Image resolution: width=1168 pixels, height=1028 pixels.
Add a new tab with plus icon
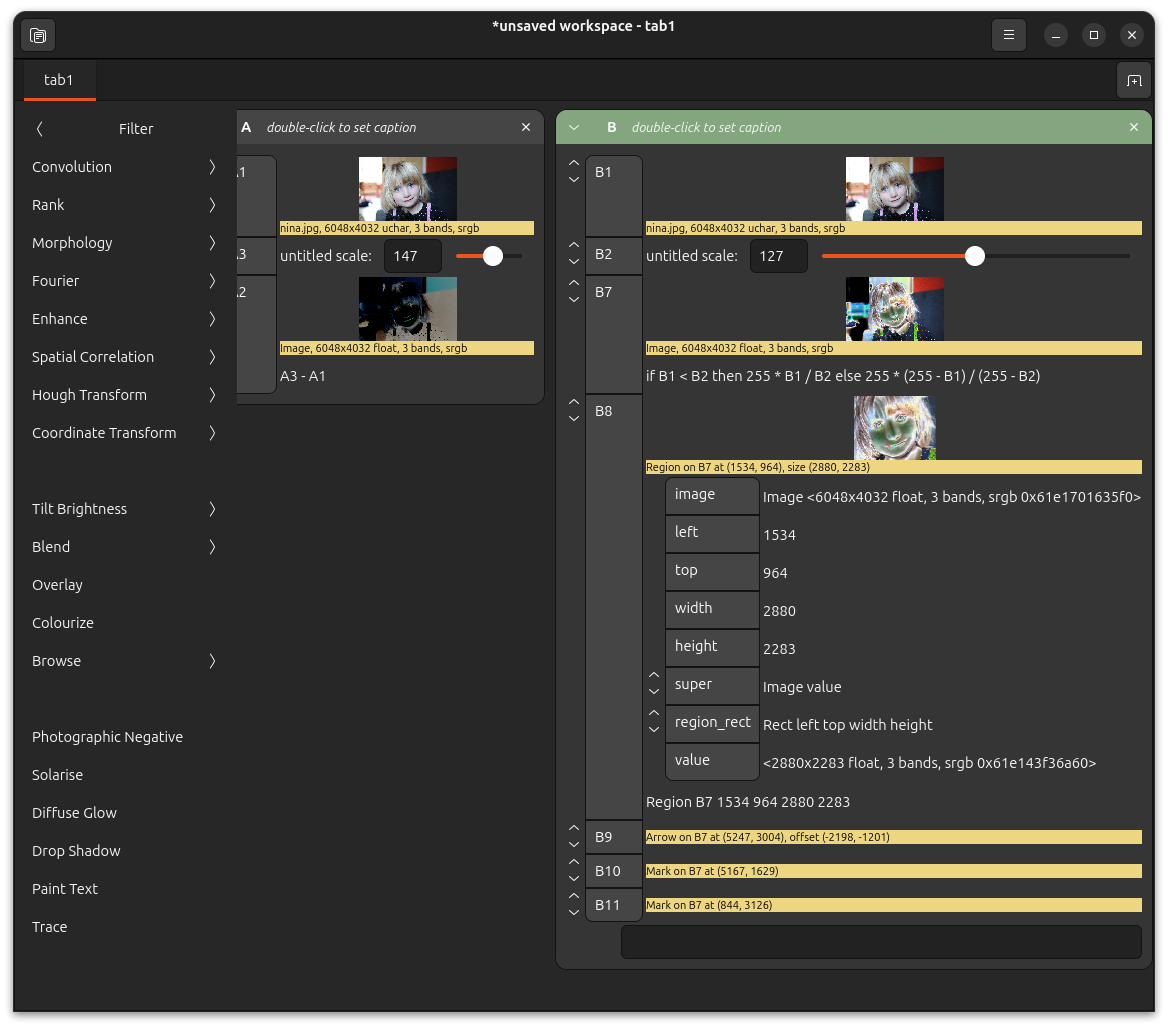click(x=1134, y=80)
